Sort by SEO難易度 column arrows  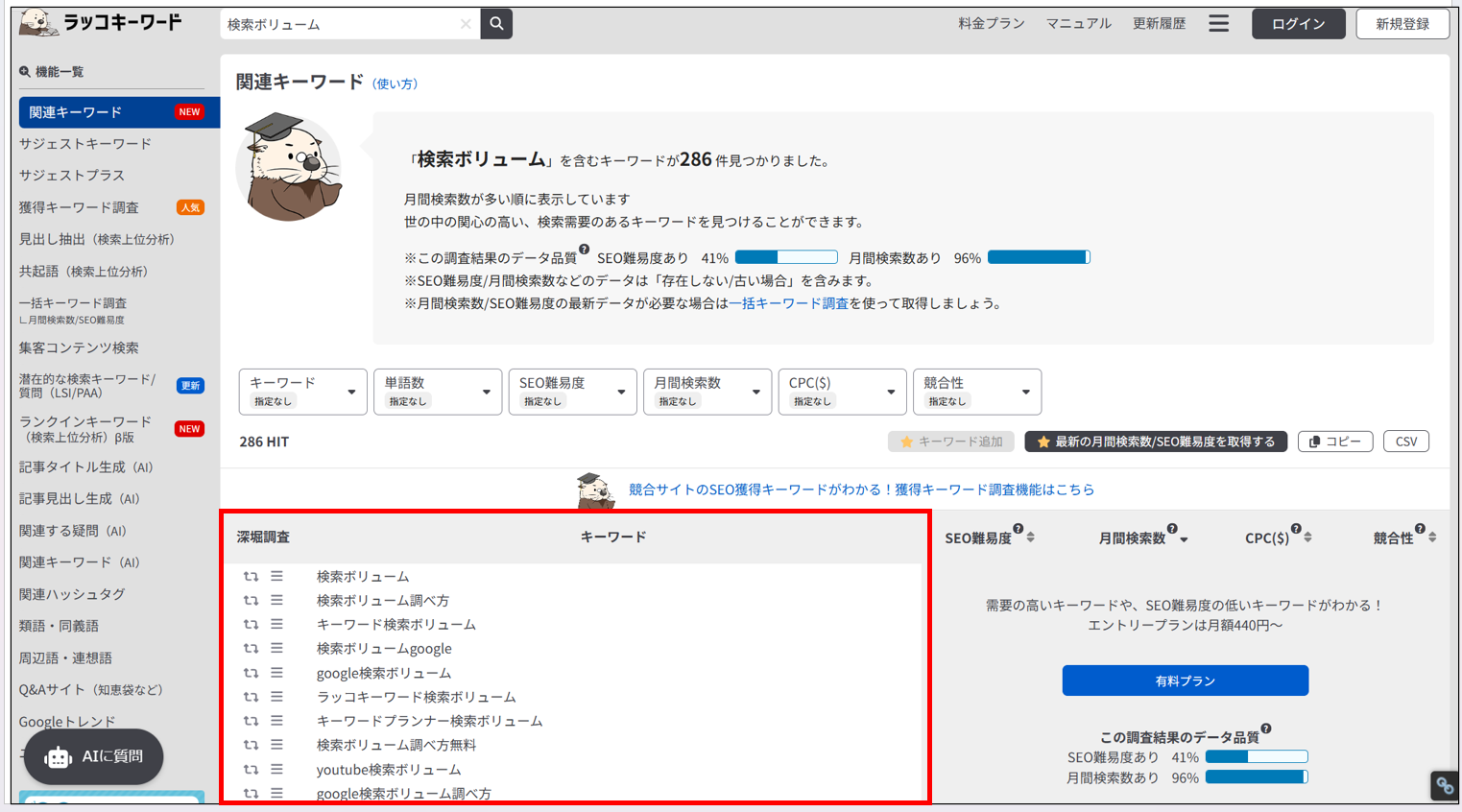1031,537
